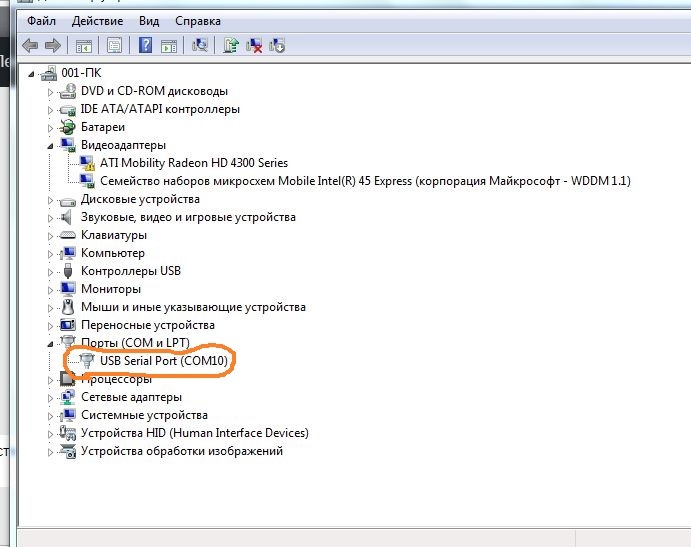Click the network adapters category icon

67,397
